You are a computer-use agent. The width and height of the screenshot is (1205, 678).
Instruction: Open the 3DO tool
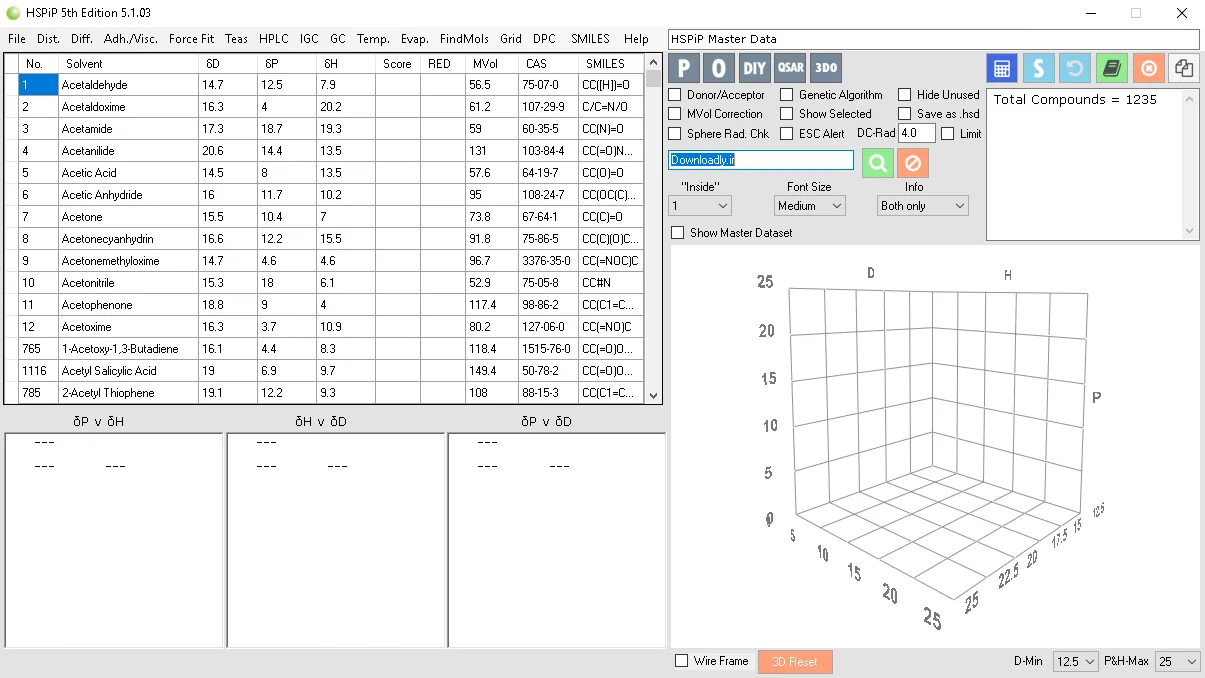coord(826,68)
